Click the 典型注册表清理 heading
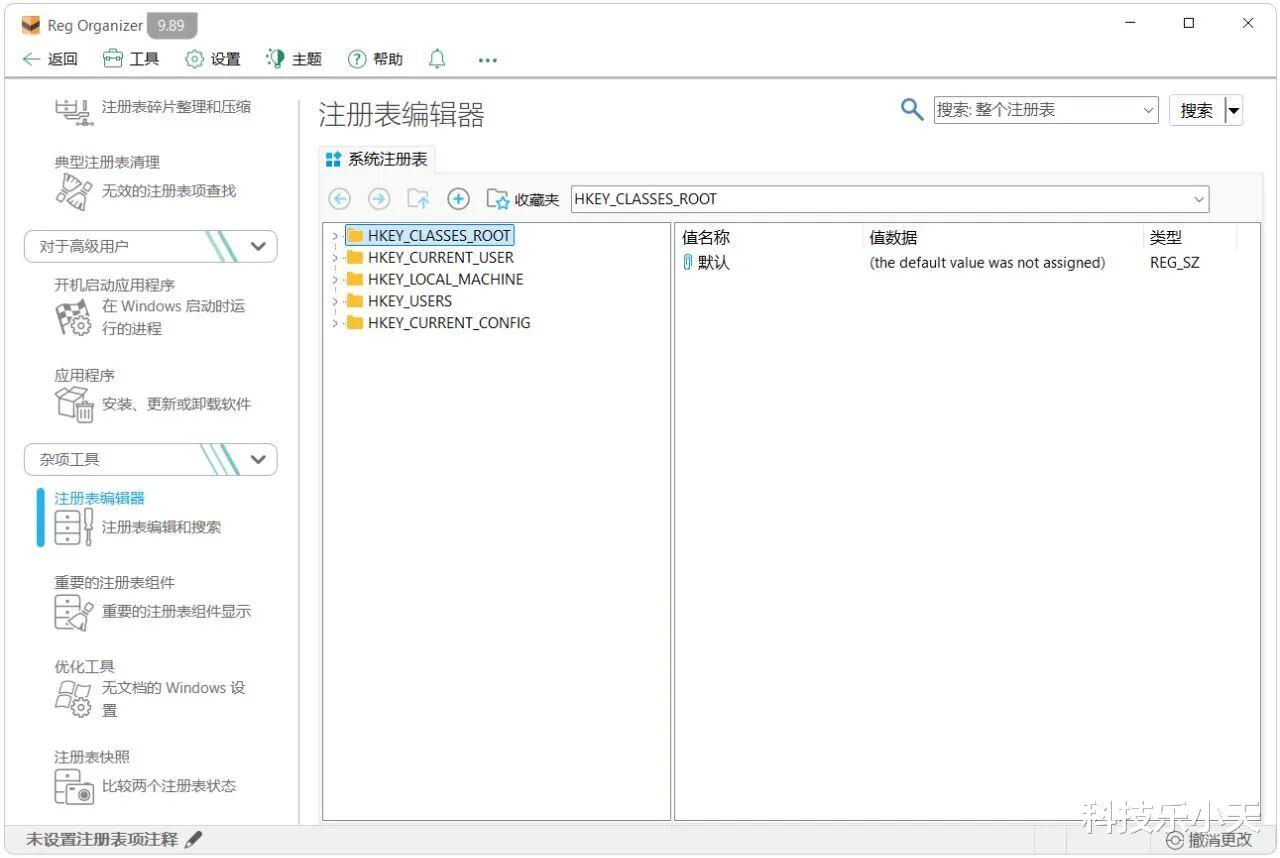This screenshot has width=1280, height=858. click(x=107, y=162)
